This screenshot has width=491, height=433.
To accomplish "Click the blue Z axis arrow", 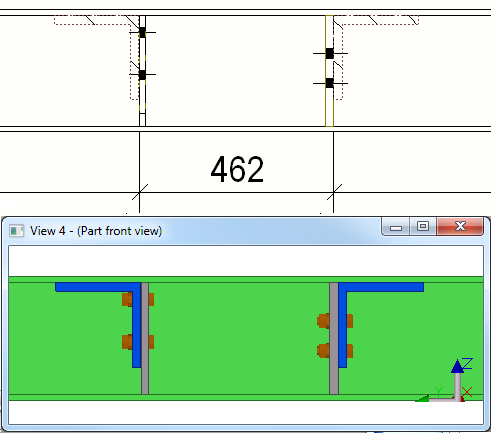I will [x=458, y=367].
